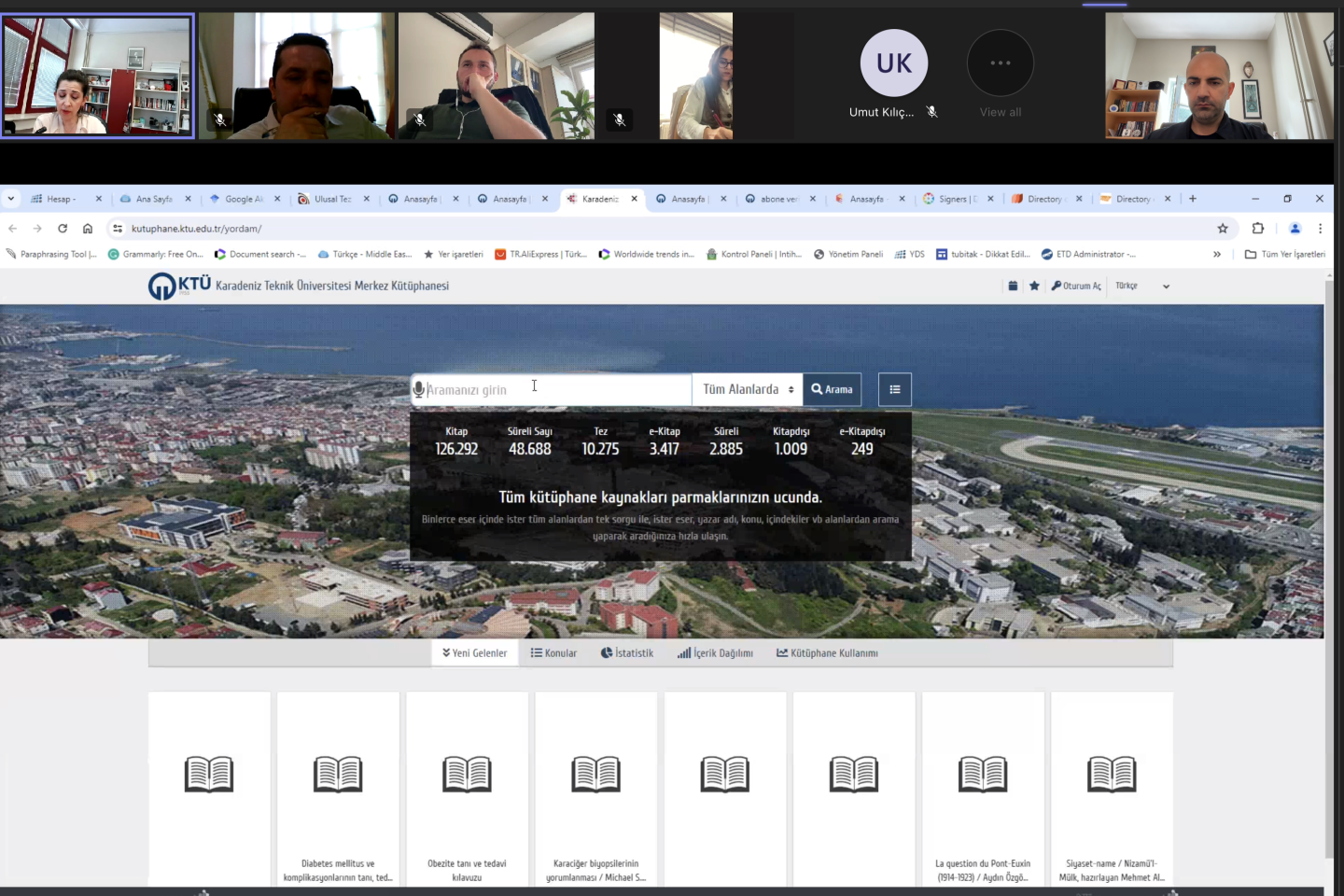Open the browser tab search dropdown arrow
Viewport: 1344px width, 896px height.
pyautogui.click(x=11, y=199)
